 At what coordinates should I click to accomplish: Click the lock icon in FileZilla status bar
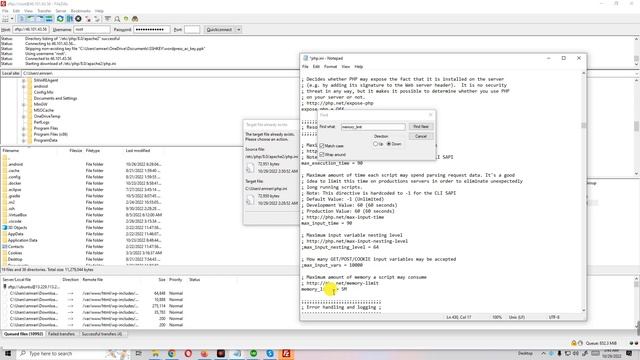coord(574,343)
